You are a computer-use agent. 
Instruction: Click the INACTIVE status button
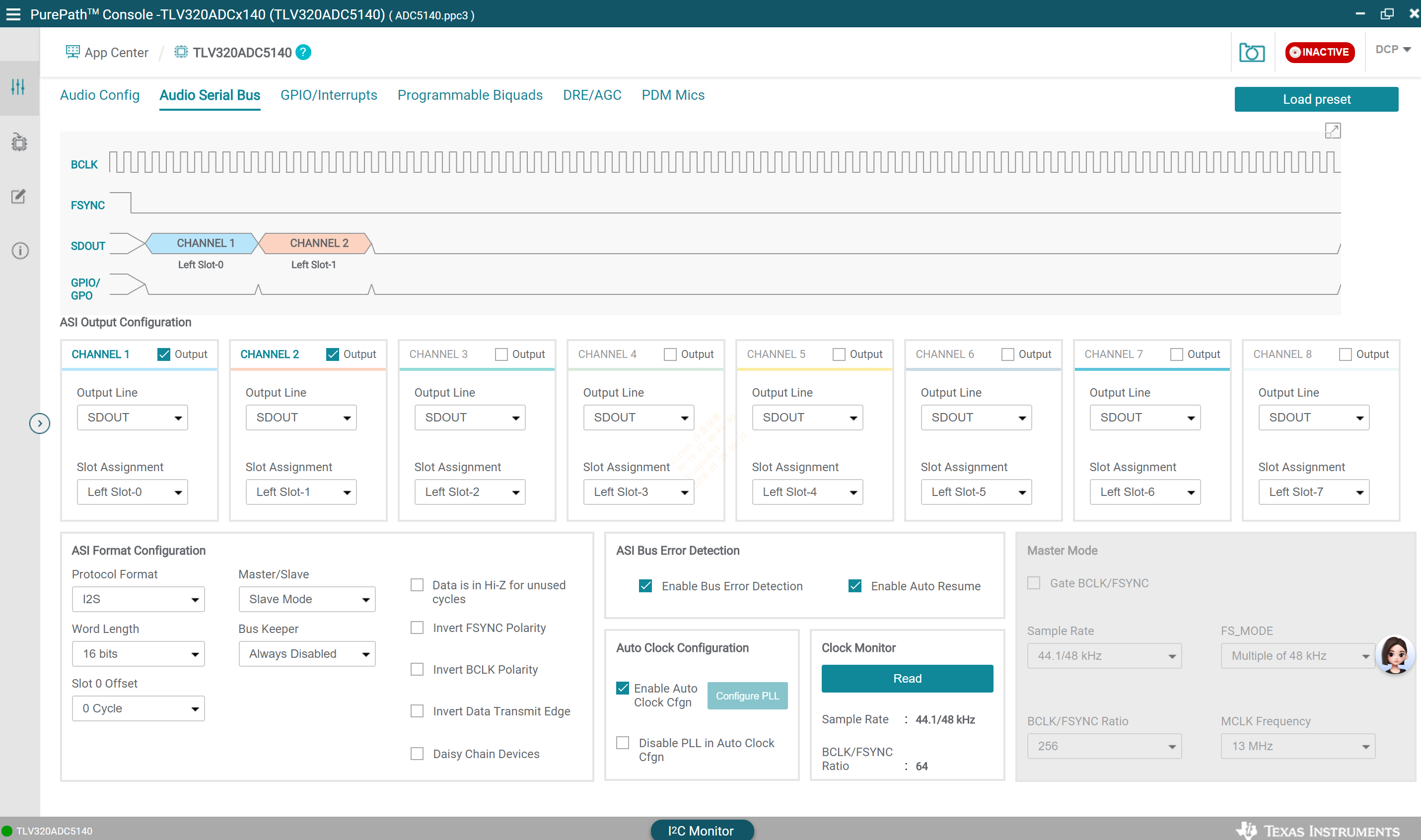pos(1320,52)
